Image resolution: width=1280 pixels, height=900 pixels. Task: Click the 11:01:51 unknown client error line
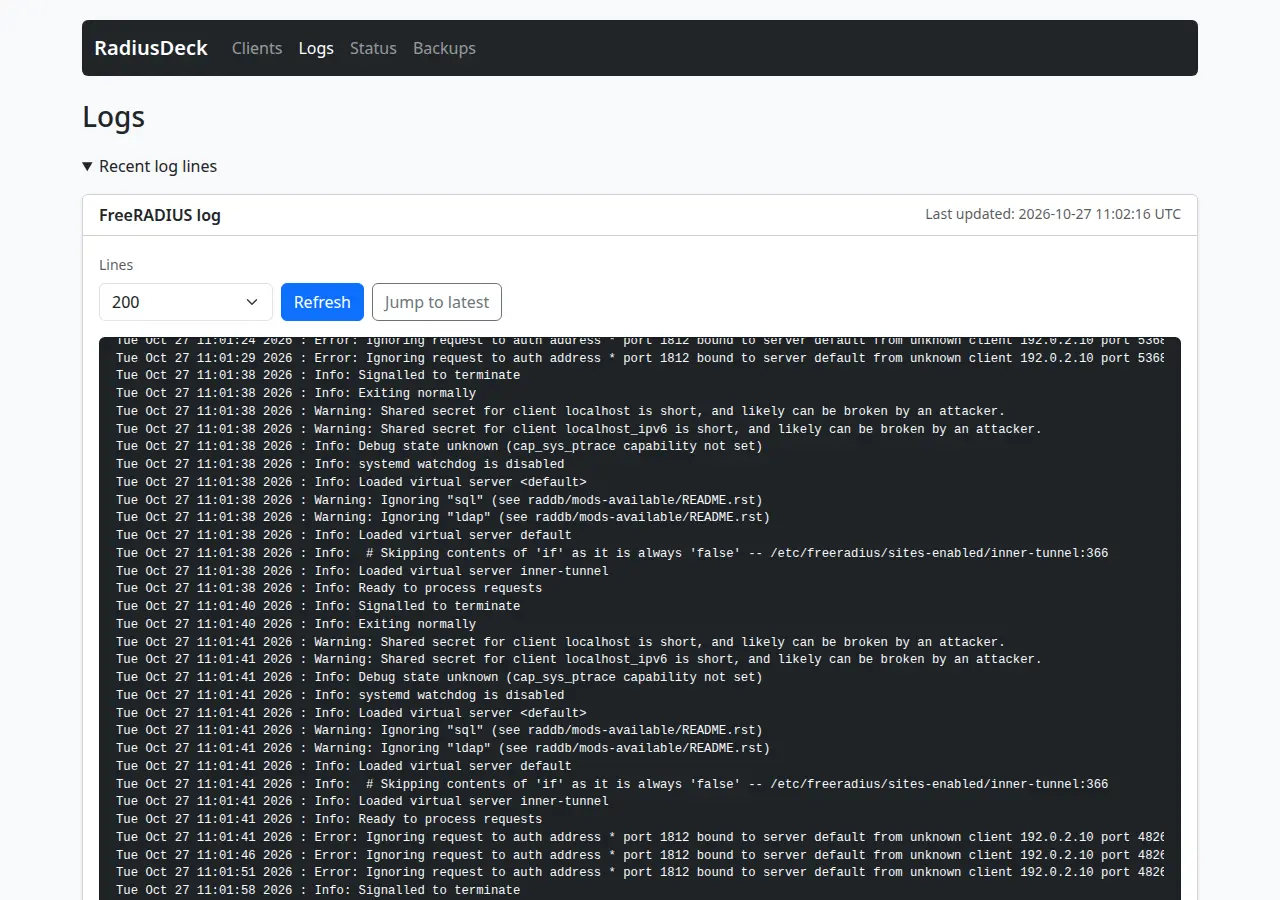point(640,872)
